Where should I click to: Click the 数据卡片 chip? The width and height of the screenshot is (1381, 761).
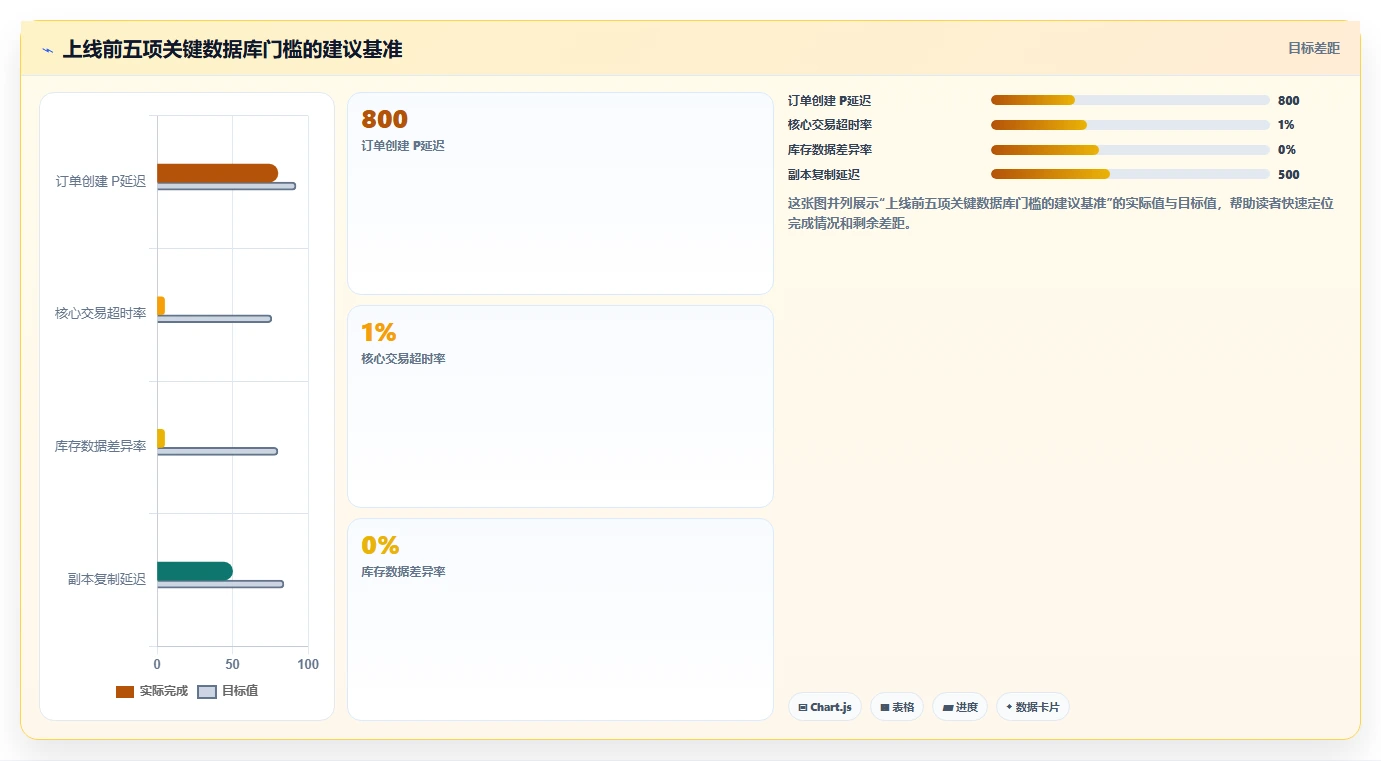1033,707
